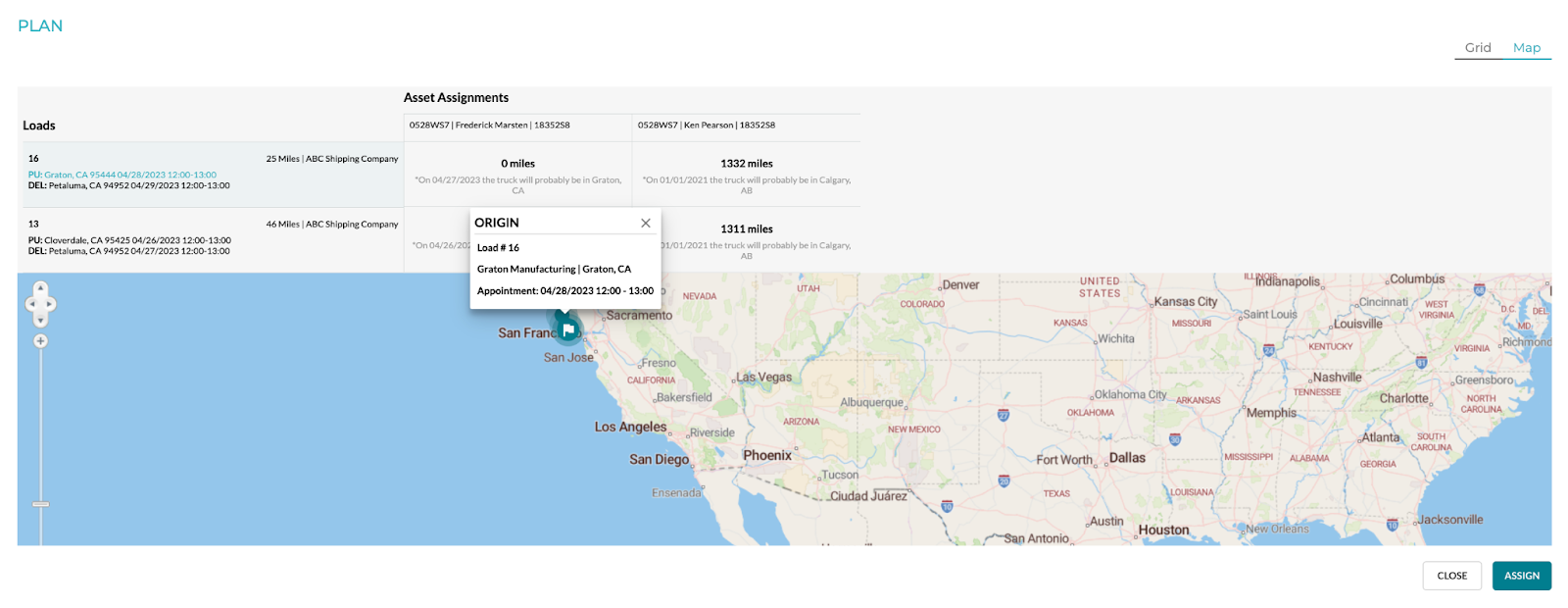Click the ASSIGN button
This screenshot has height=608, width=1568.
(x=1520, y=576)
